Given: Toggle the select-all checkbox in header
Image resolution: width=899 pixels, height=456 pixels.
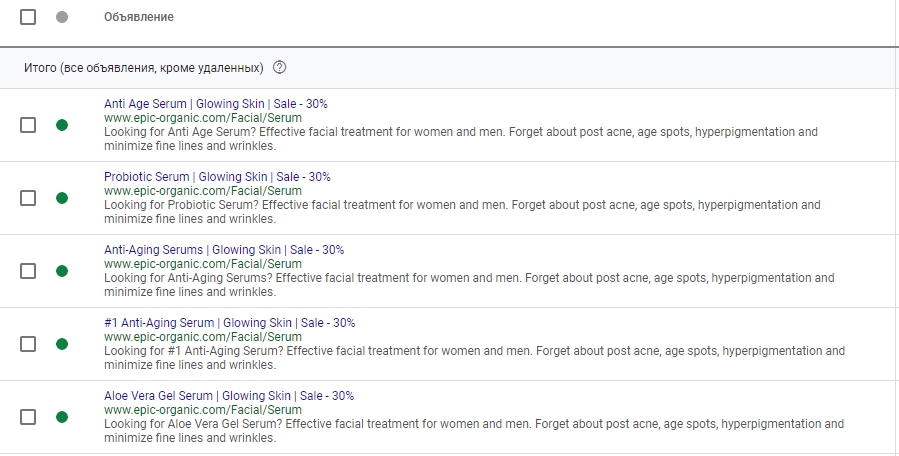Looking at the screenshot, I should [x=28, y=17].
